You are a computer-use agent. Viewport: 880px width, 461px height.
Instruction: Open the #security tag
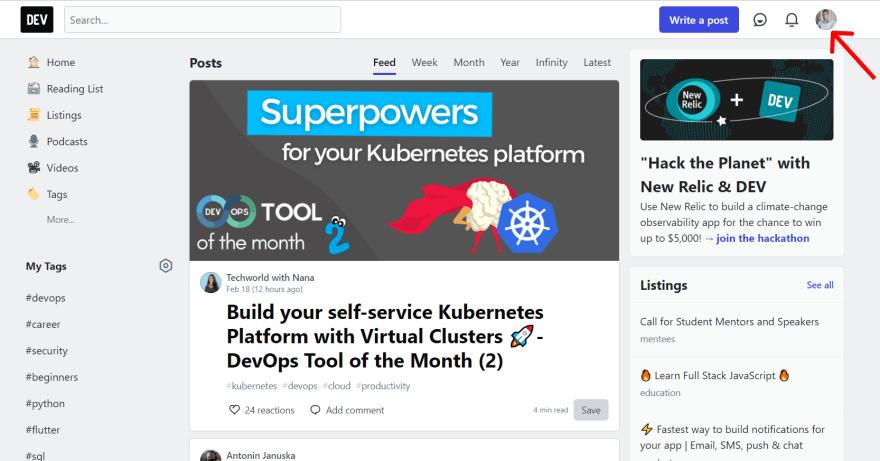click(x=47, y=350)
